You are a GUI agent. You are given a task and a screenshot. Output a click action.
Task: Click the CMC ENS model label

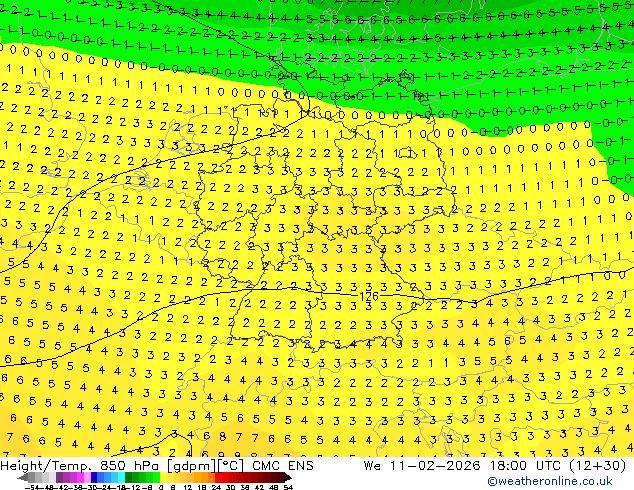[283, 466]
